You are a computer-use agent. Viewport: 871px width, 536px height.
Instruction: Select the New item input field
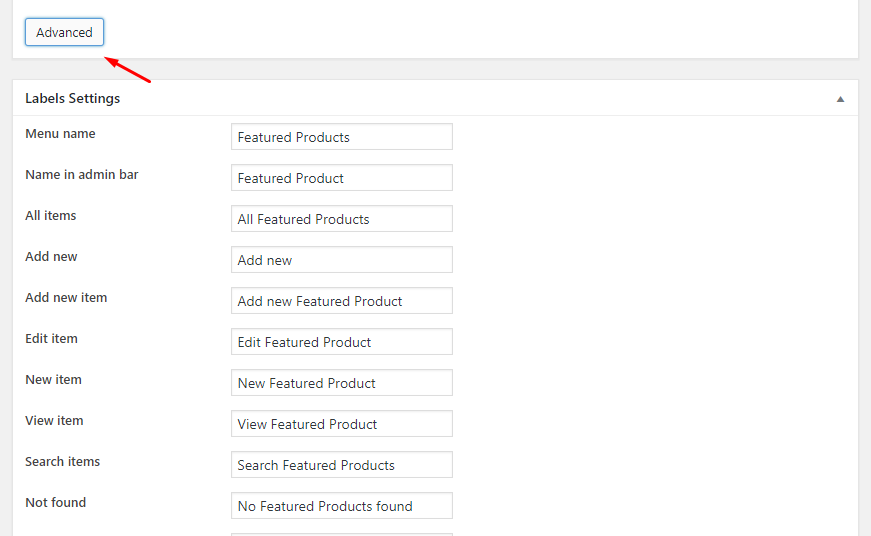[x=341, y=383]
